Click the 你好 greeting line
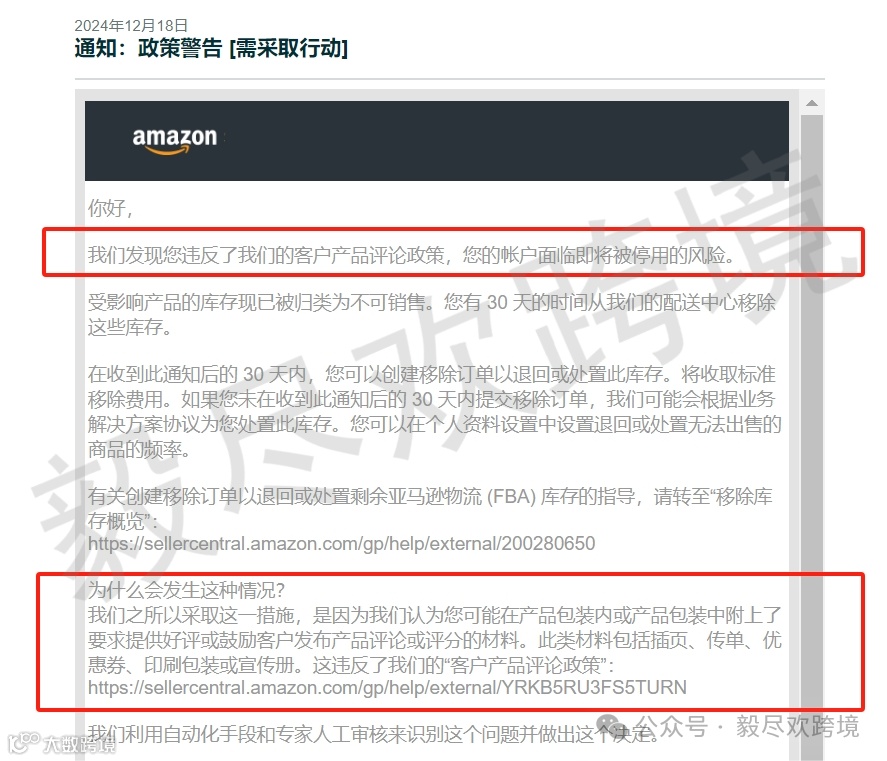The width and height of the screenshot is (887, 761). tap(110, 208)
